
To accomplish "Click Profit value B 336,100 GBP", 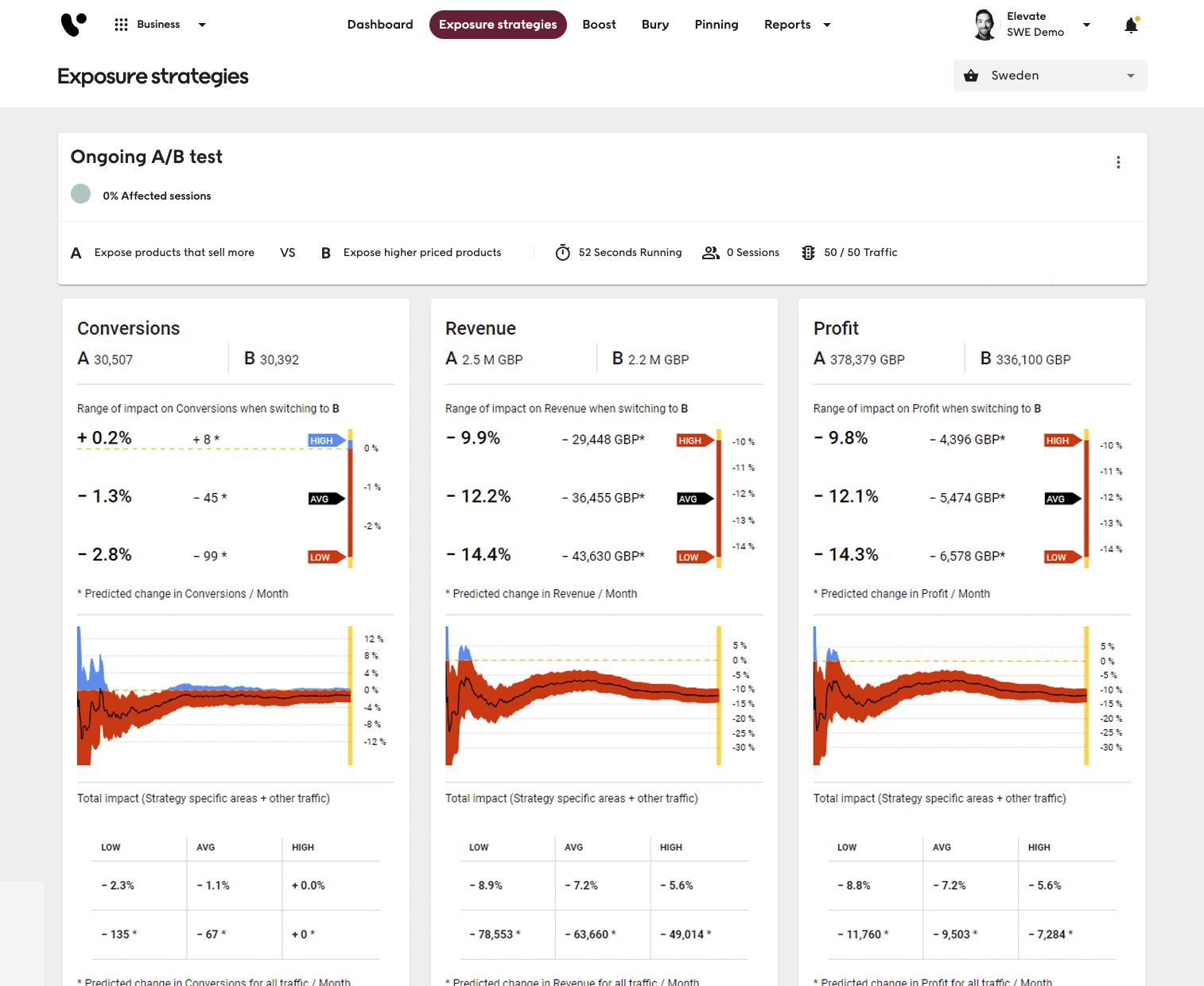I will pyautogui.click(x=1025, y=359).
